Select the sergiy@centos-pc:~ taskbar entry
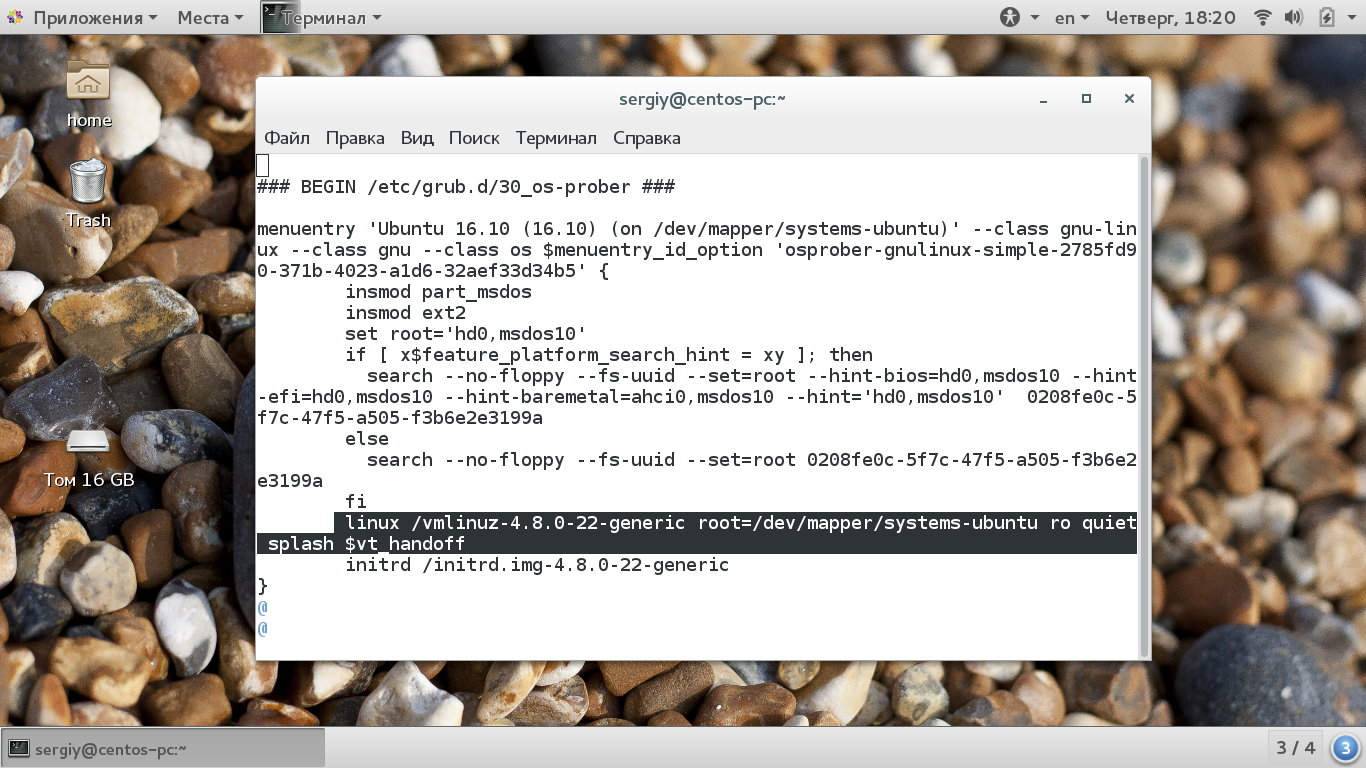 [160, 747]
